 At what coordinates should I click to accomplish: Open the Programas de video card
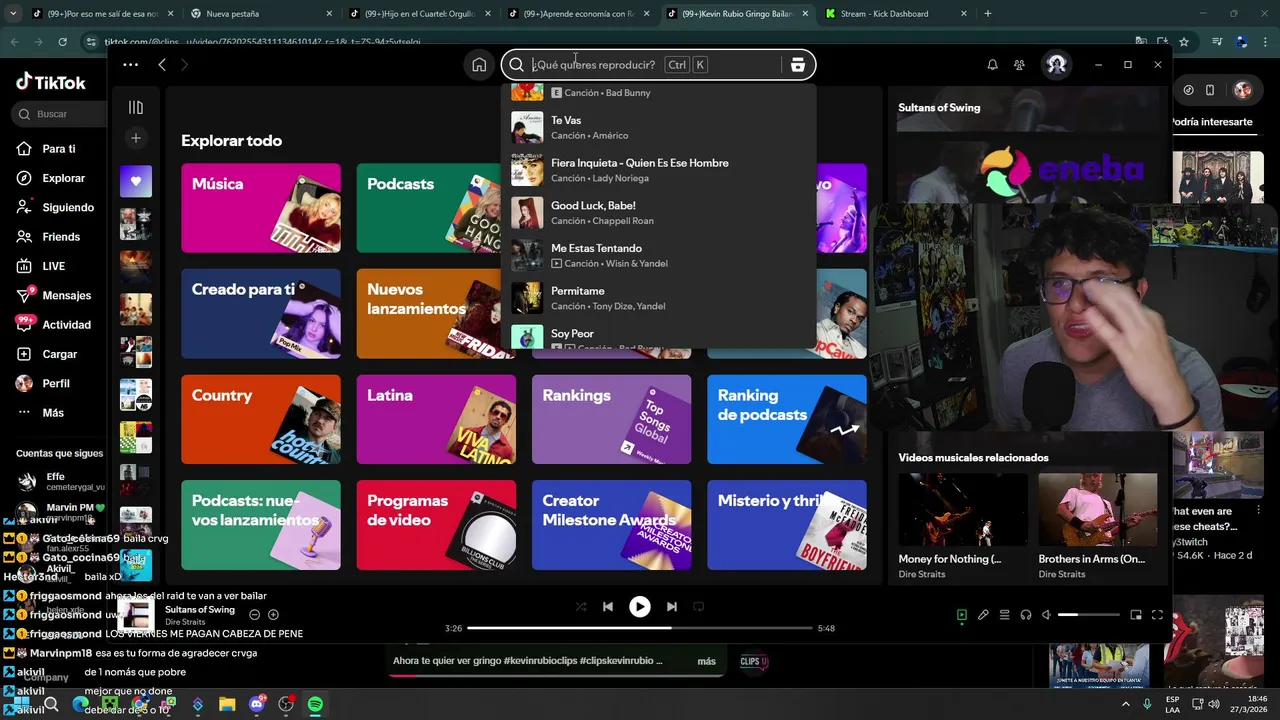click(x=436, y=524)
